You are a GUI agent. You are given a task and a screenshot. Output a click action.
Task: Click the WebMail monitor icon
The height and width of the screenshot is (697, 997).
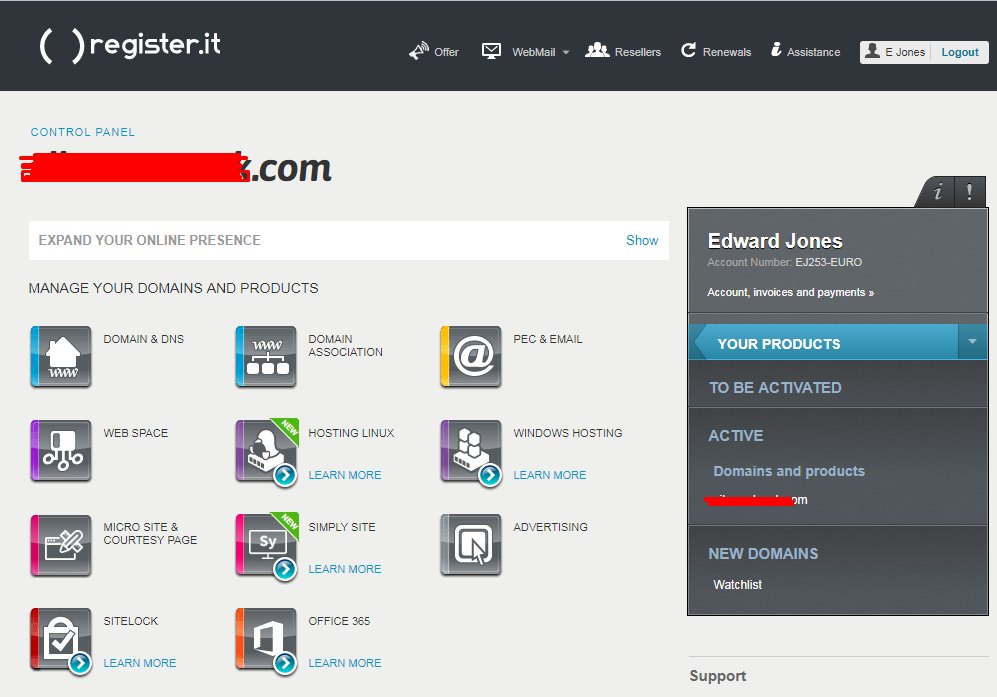click(x=492, y=51)
